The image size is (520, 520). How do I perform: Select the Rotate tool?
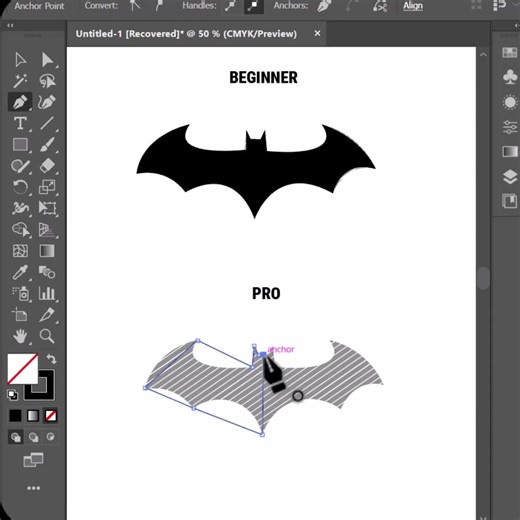click(x=20, y=187)
